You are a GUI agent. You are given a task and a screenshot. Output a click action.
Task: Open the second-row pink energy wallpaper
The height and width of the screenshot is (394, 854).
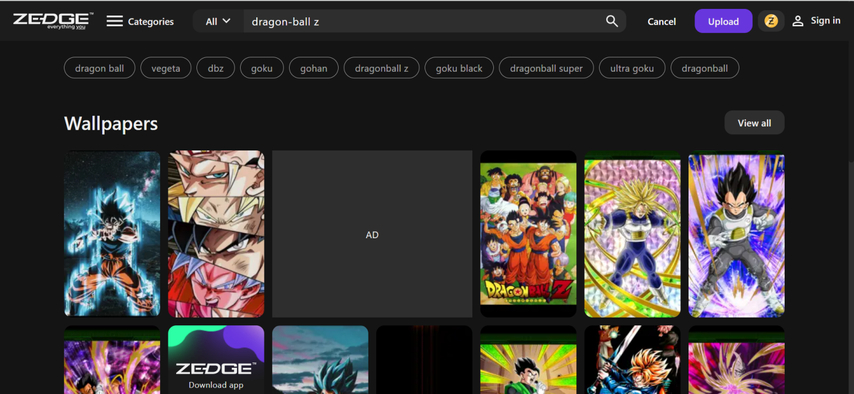(736, 360)
